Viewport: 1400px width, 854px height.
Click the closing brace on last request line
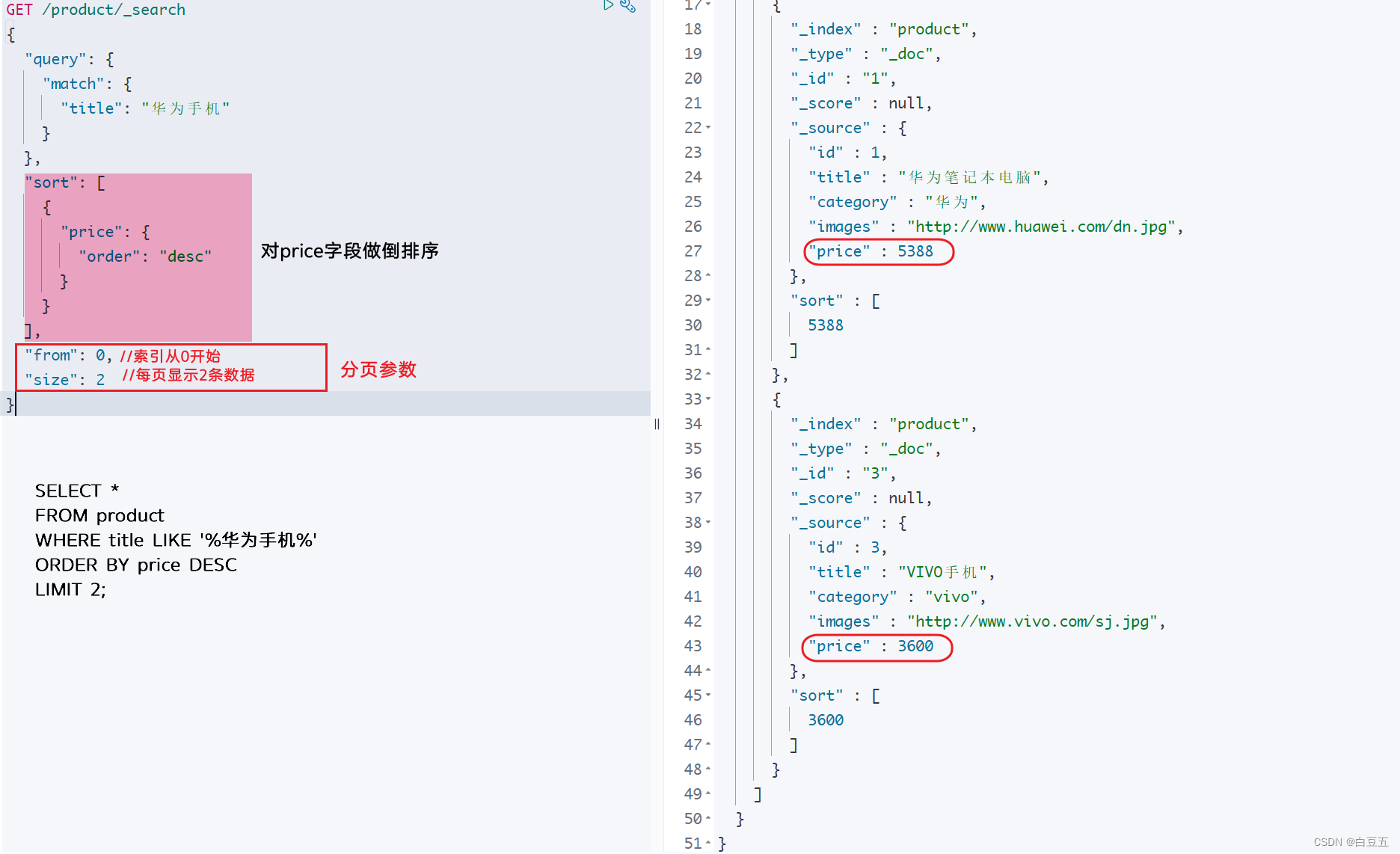pyautogui.click(x=10, y=405)
